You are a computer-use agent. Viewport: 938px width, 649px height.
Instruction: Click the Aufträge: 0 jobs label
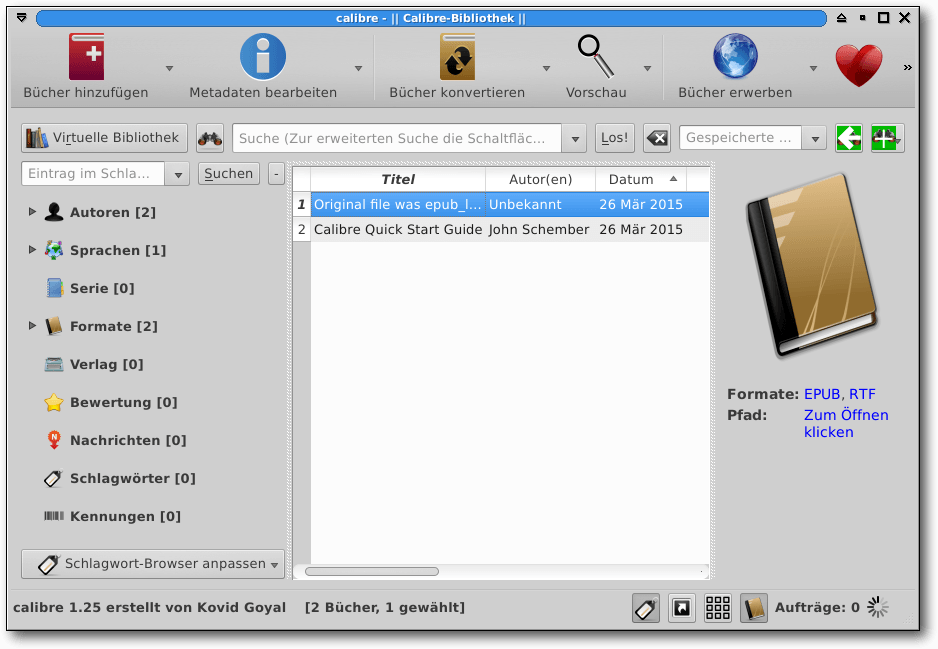pos(817,608)
